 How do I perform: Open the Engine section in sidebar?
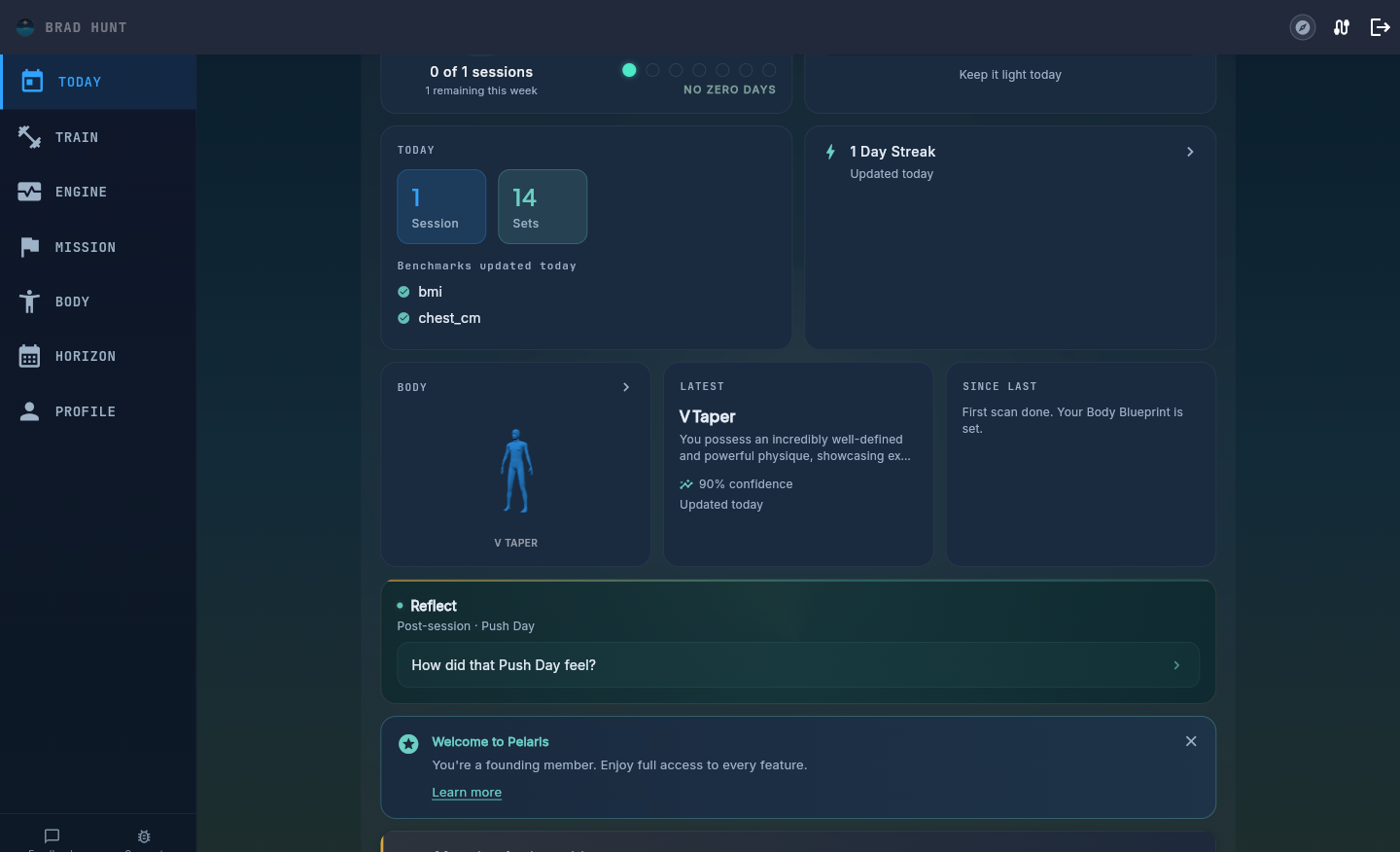[98, 192]
